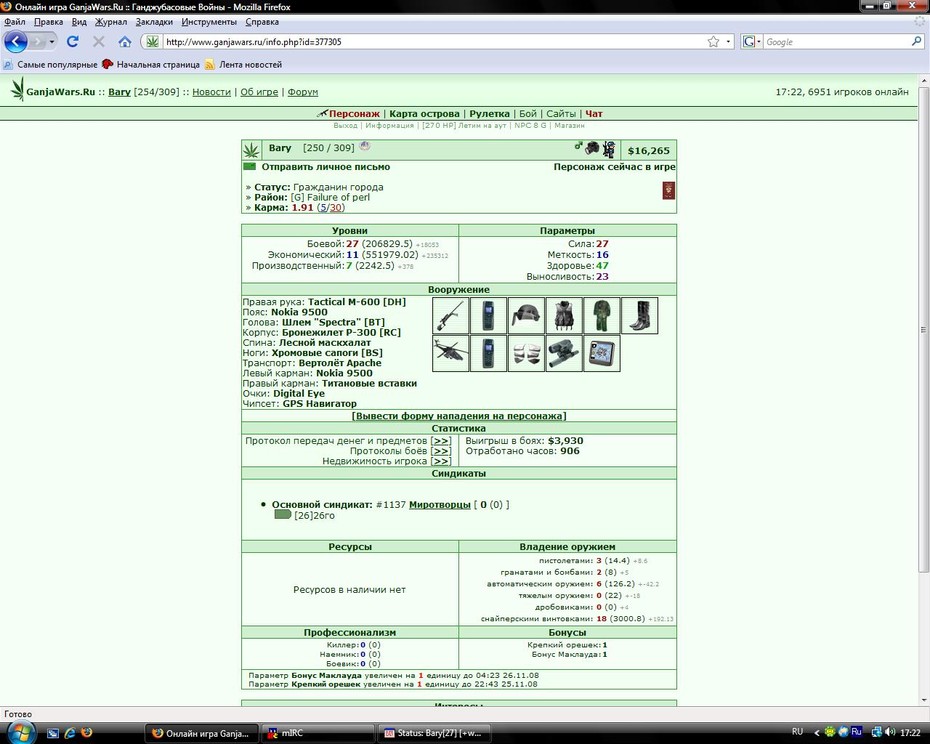
Task: Open the Карта острова link
Action: pos(425,113)
